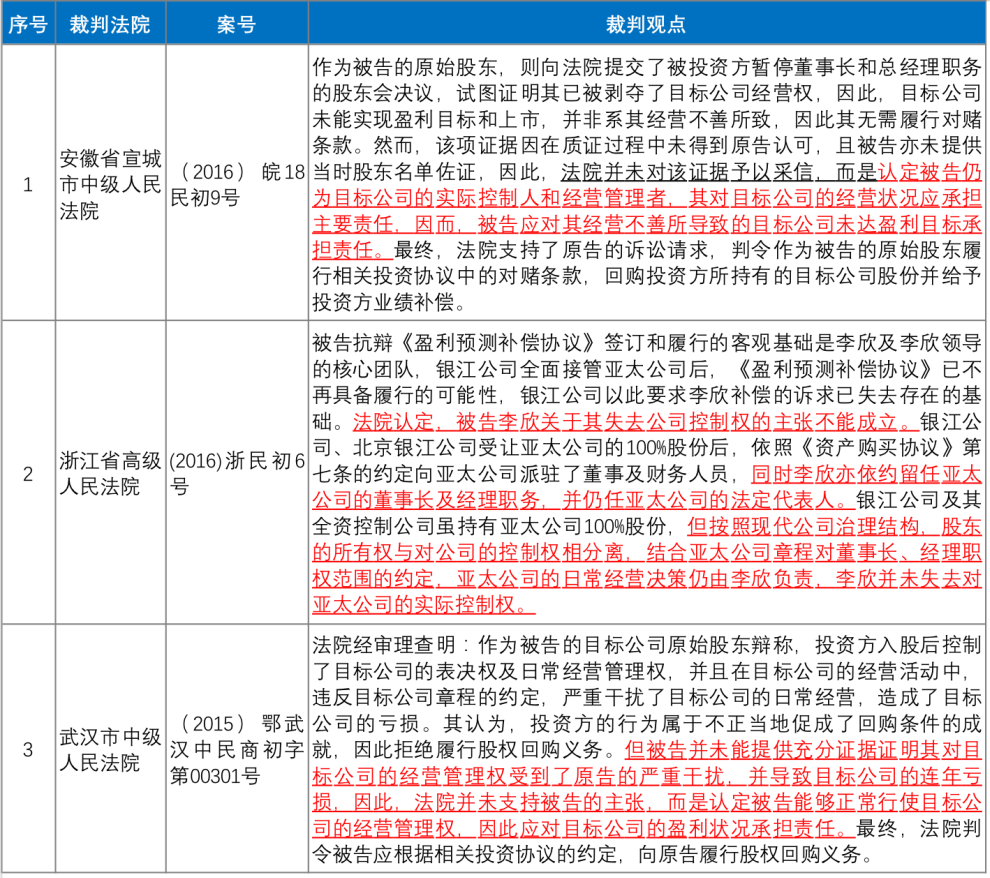Click the 裁判观点 column header

[646, 24]
